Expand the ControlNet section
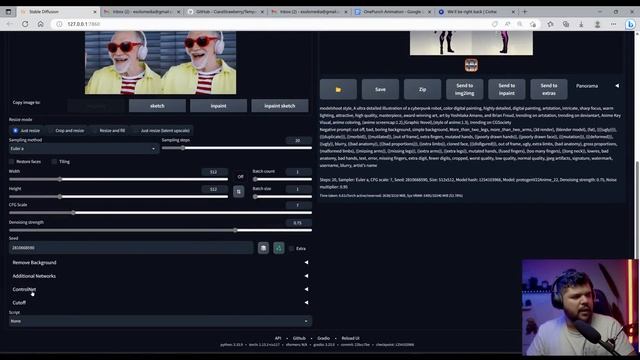The width and height of the screenshot is (640, 360). [x=160, y=289]
